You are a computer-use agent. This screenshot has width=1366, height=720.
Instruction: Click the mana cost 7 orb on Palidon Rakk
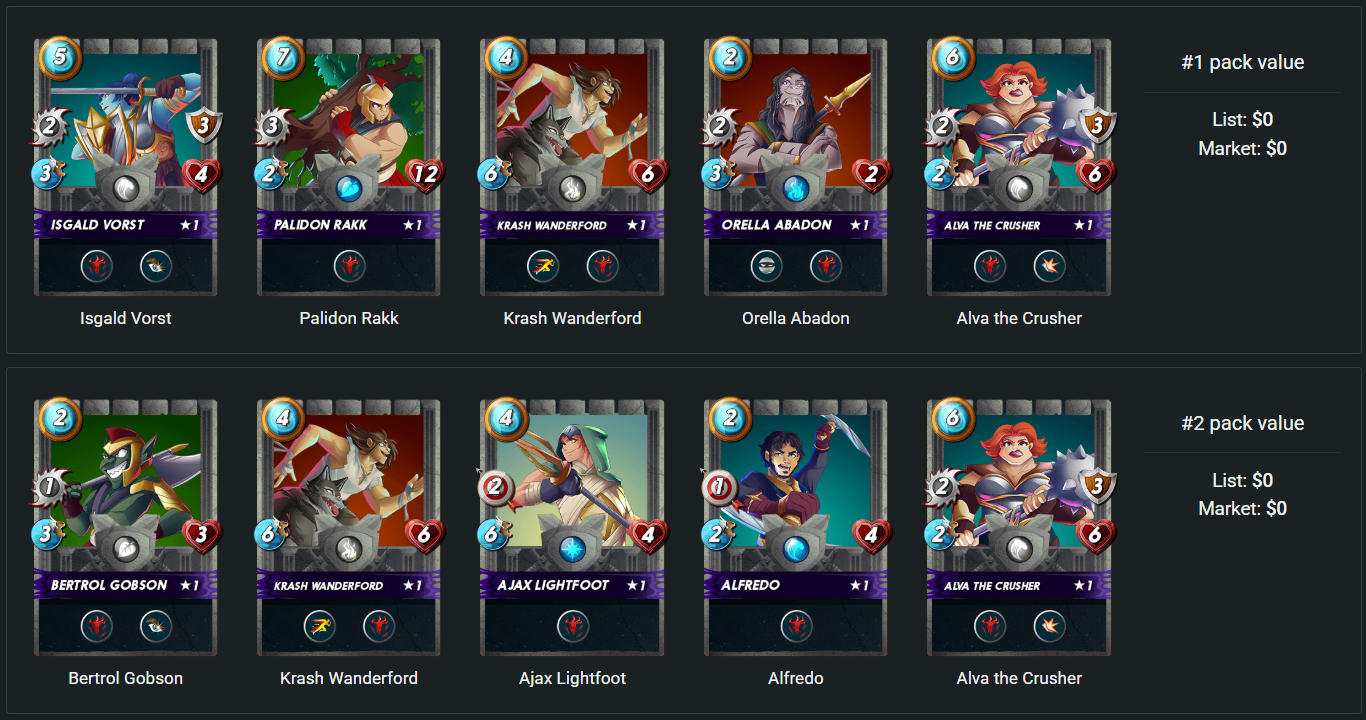coord(282,57)
